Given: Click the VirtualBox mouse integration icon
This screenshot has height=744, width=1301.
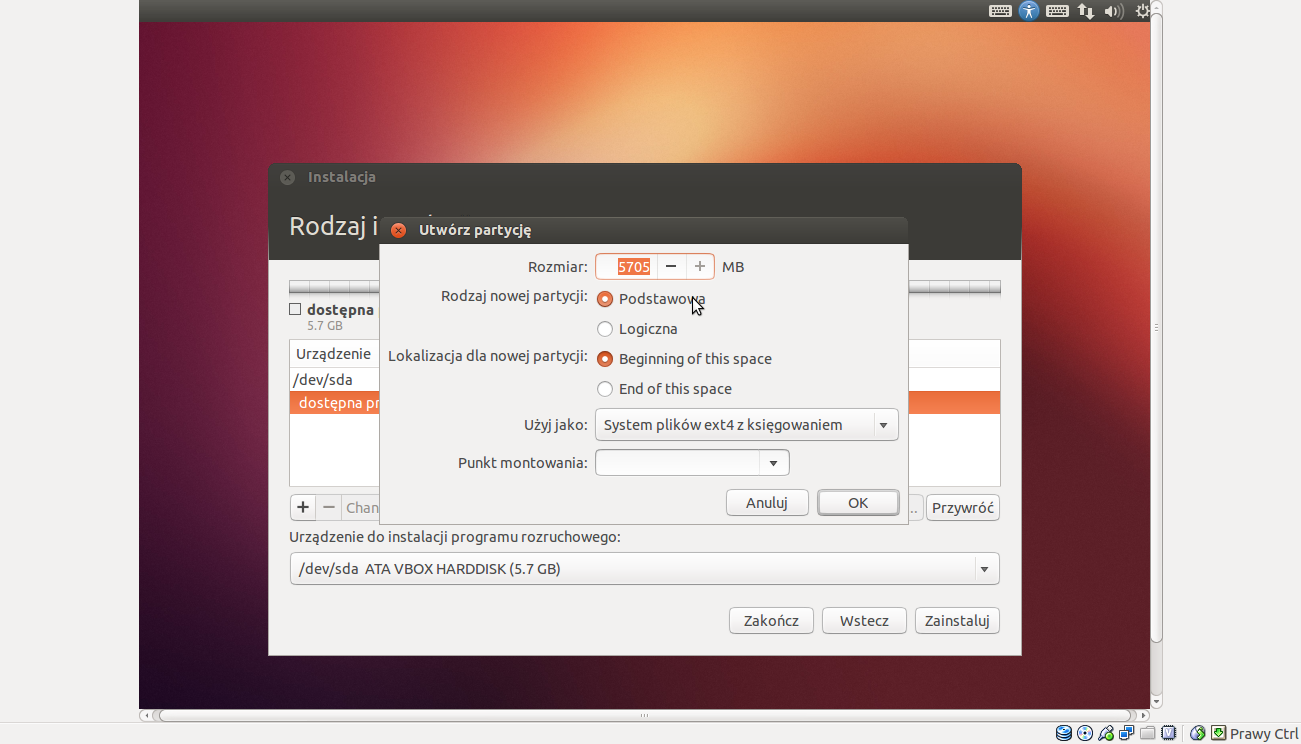Looking at the screenshot, I should 1198,733.
